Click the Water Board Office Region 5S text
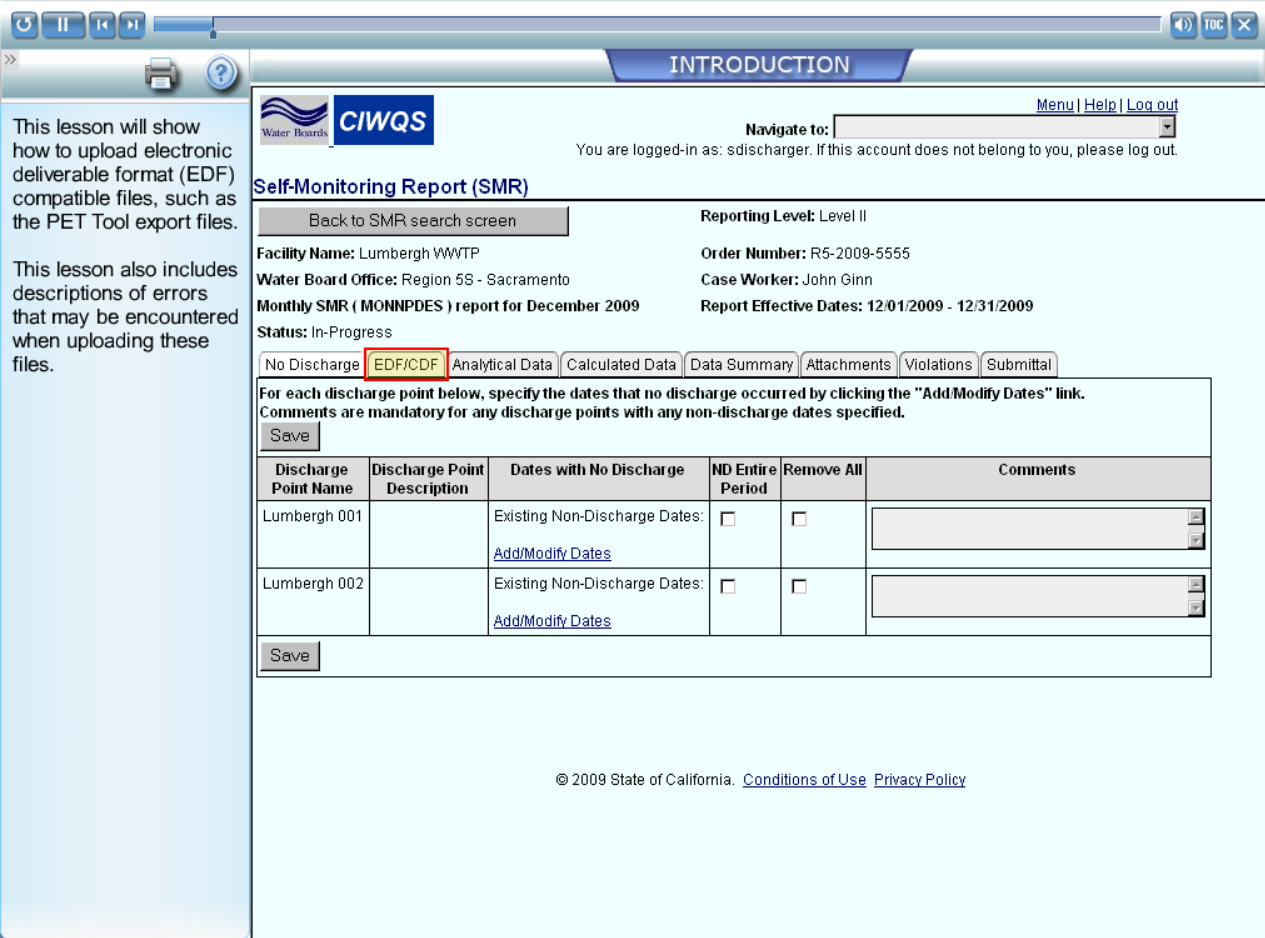Screen dimensions: 1265x938 pos(413,280)
